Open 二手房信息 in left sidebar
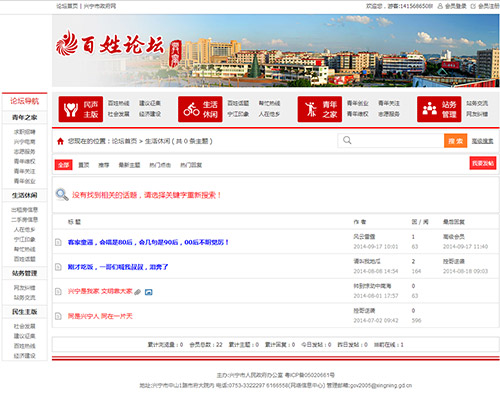Viewport: 500px width, 399px height. [x=25, y=220]
